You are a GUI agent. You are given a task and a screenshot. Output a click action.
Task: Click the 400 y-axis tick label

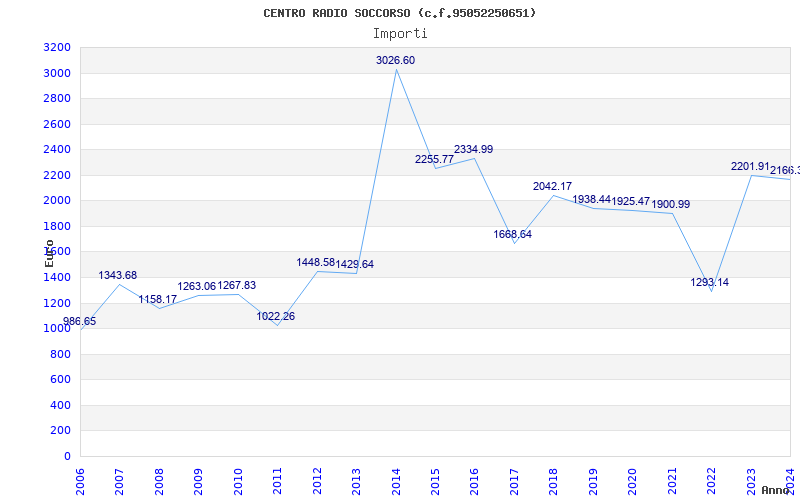pos(60,406)
